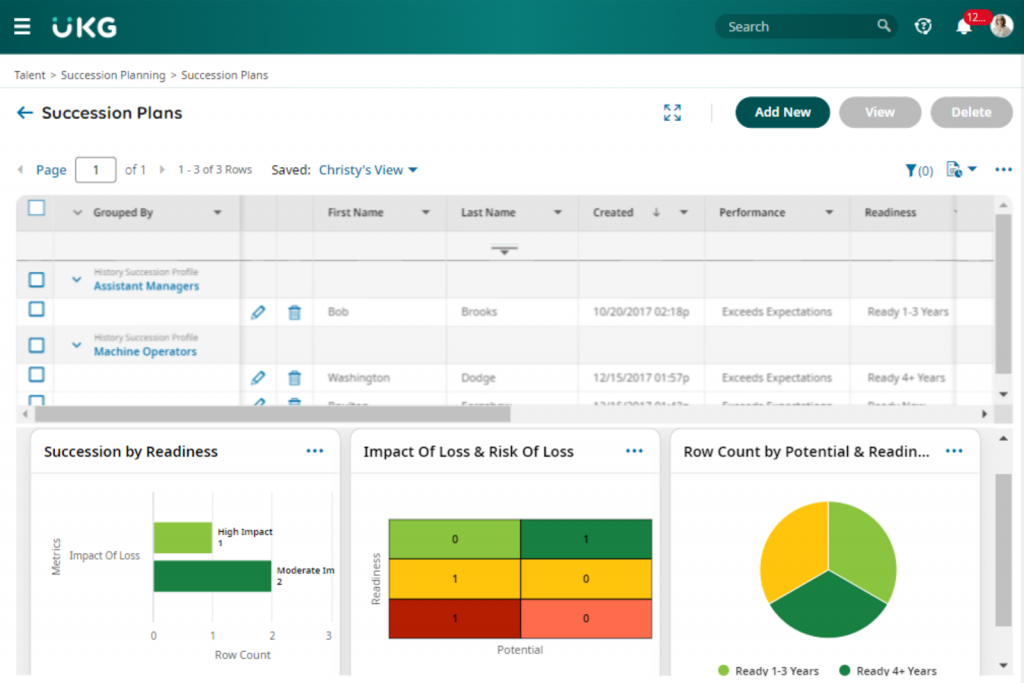This screenshot has height=683, width=1024.
Task: Click the View button
Action: click(x=880, y=112)
